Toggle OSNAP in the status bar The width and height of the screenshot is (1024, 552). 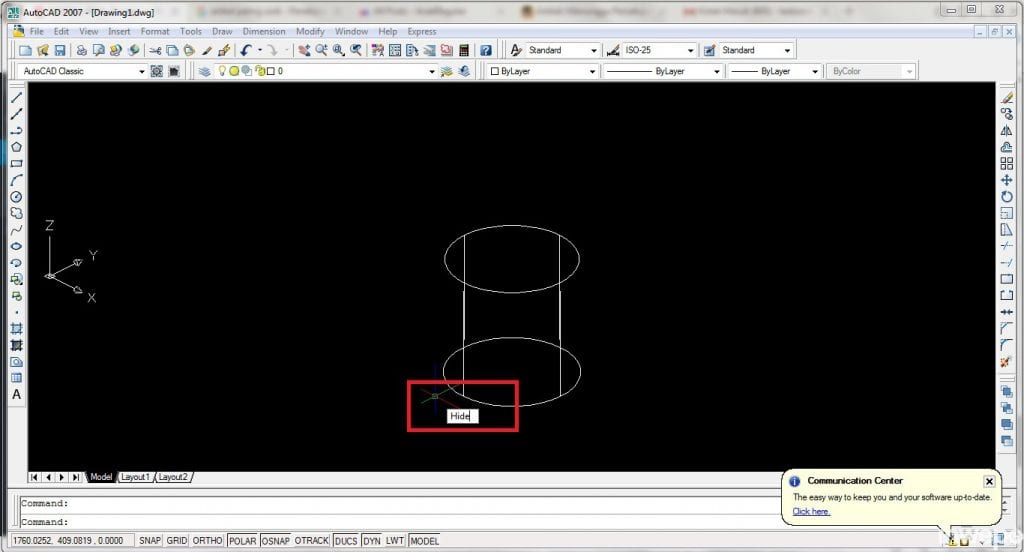click(275, 540)
